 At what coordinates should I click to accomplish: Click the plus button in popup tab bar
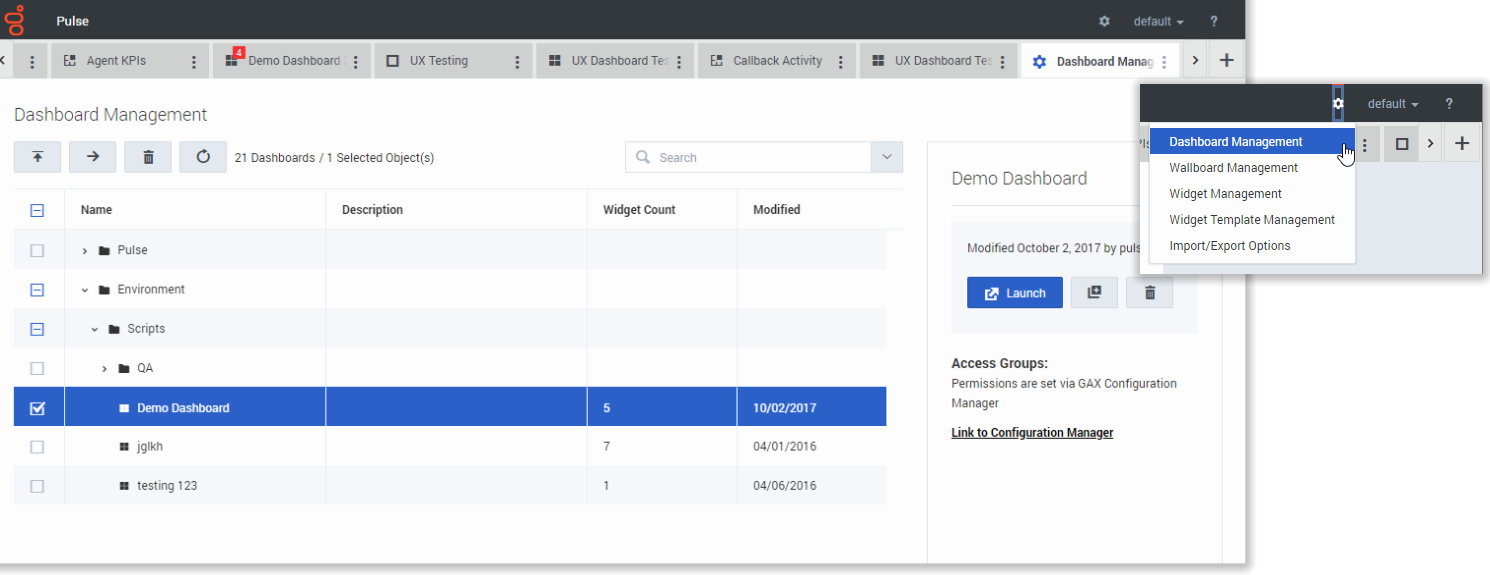tap(1462, 144)
